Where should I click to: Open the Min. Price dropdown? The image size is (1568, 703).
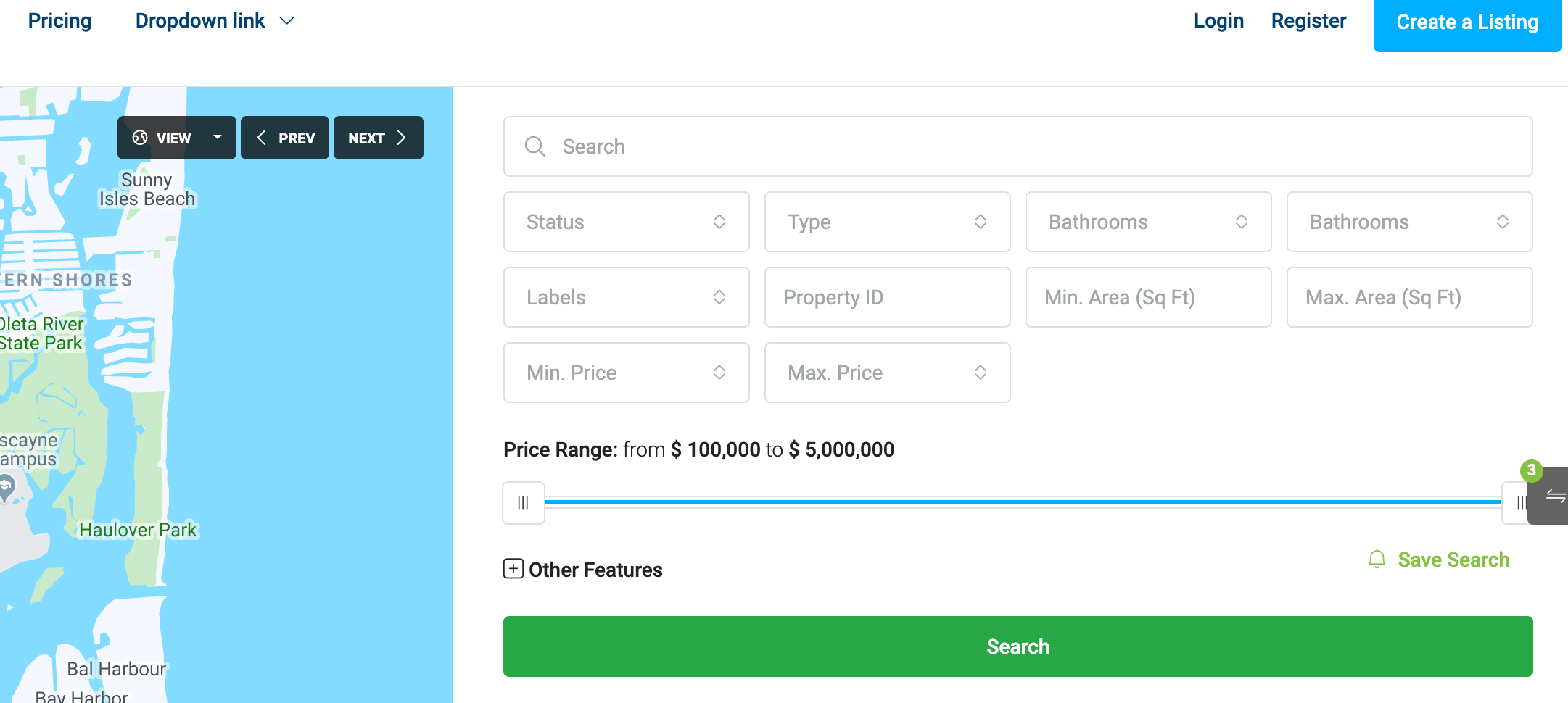coord(626,373)
